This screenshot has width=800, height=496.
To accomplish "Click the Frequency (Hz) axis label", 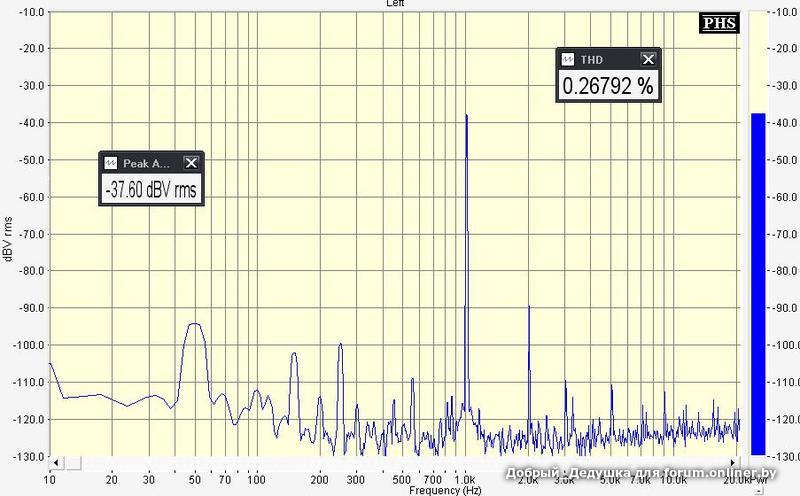I will (x=445, y=490).
